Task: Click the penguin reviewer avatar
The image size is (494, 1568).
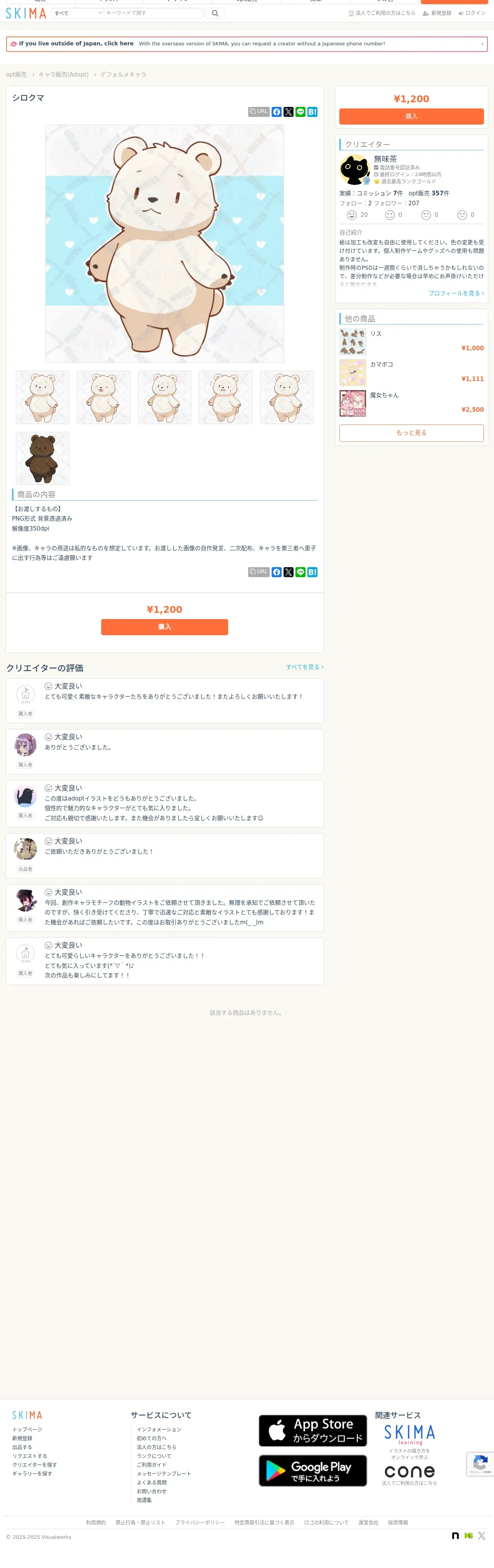Action: click(x=25, y=796)
